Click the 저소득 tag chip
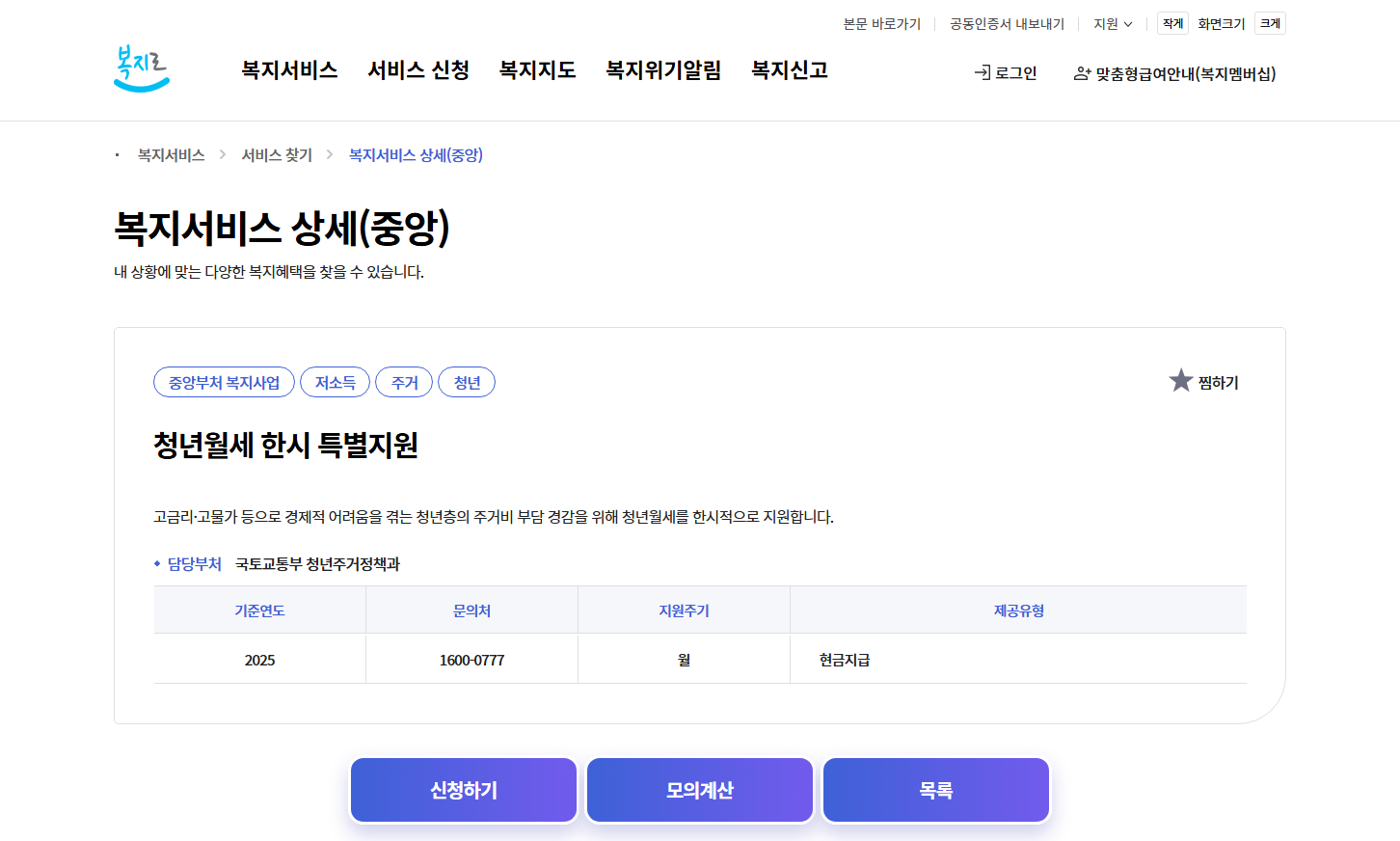This screenshot has width=1400, height=841. click(x=337, y=382)
